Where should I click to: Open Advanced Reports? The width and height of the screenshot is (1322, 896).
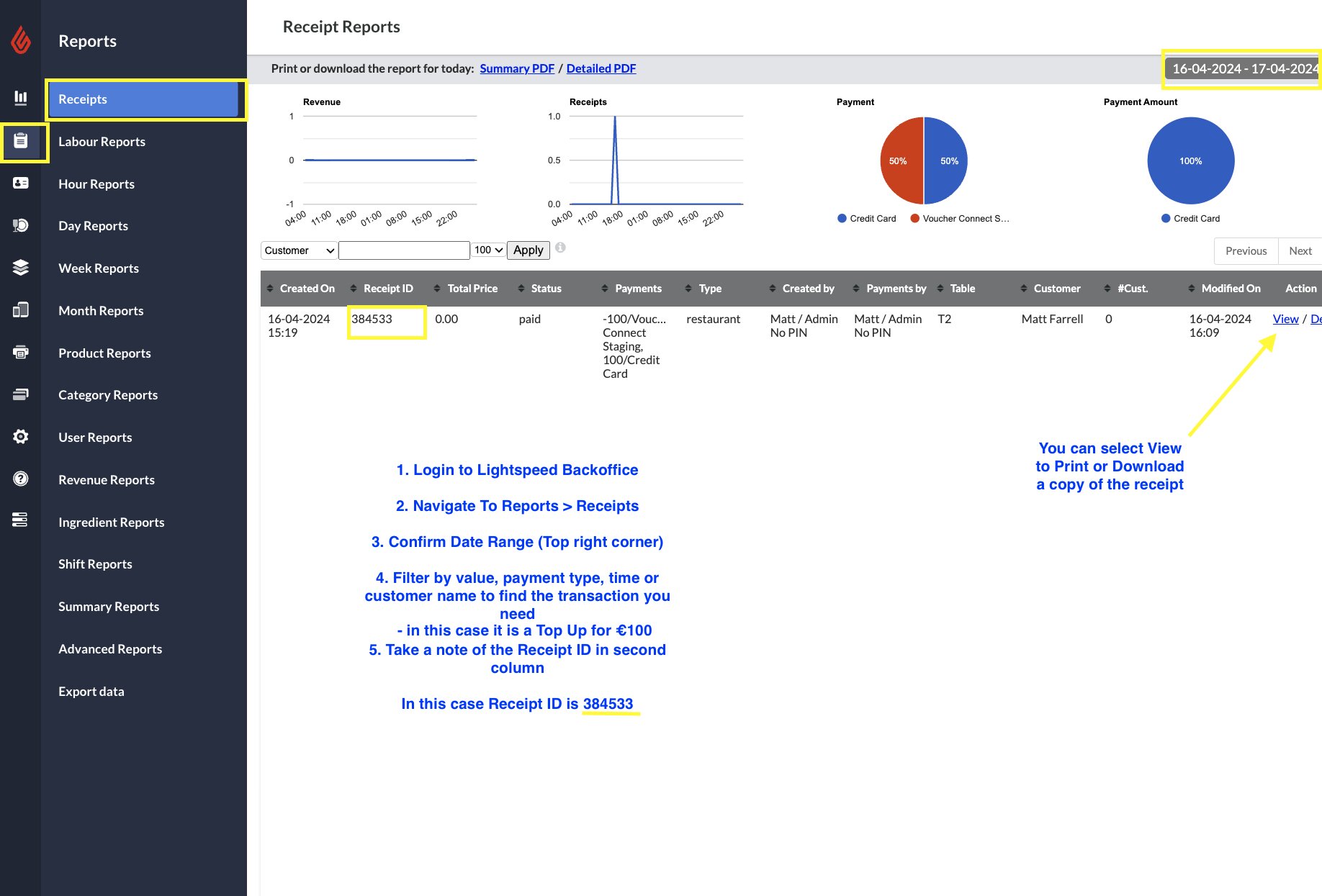(x=110, y=649)
